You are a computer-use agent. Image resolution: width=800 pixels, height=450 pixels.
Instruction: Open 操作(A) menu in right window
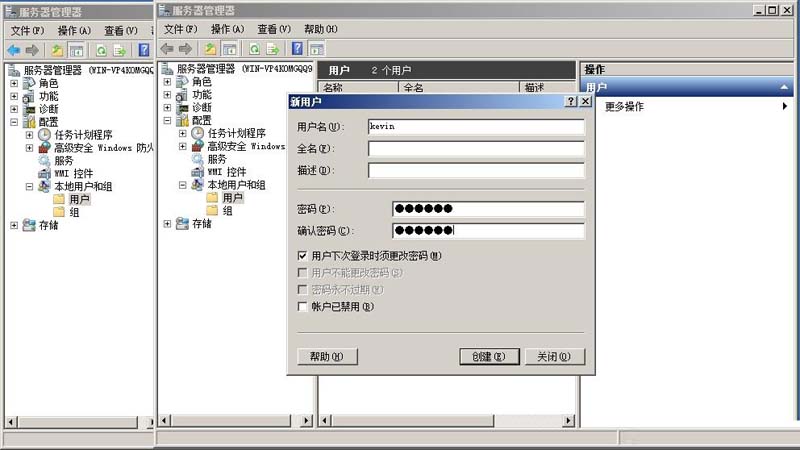coord(228,29)
